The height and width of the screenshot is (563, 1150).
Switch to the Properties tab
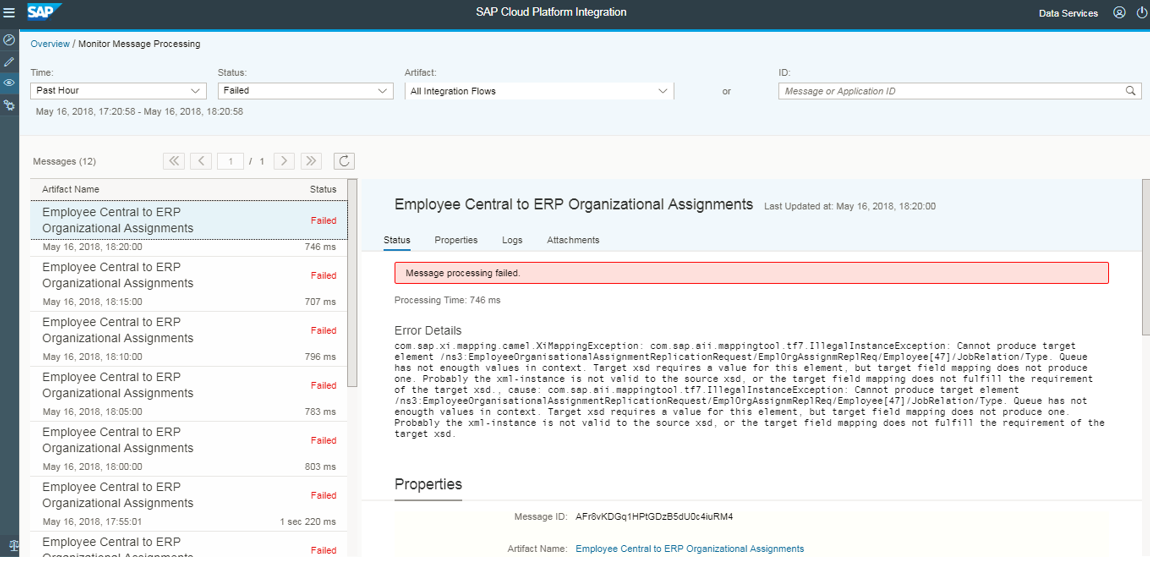[x=456, y=240]
